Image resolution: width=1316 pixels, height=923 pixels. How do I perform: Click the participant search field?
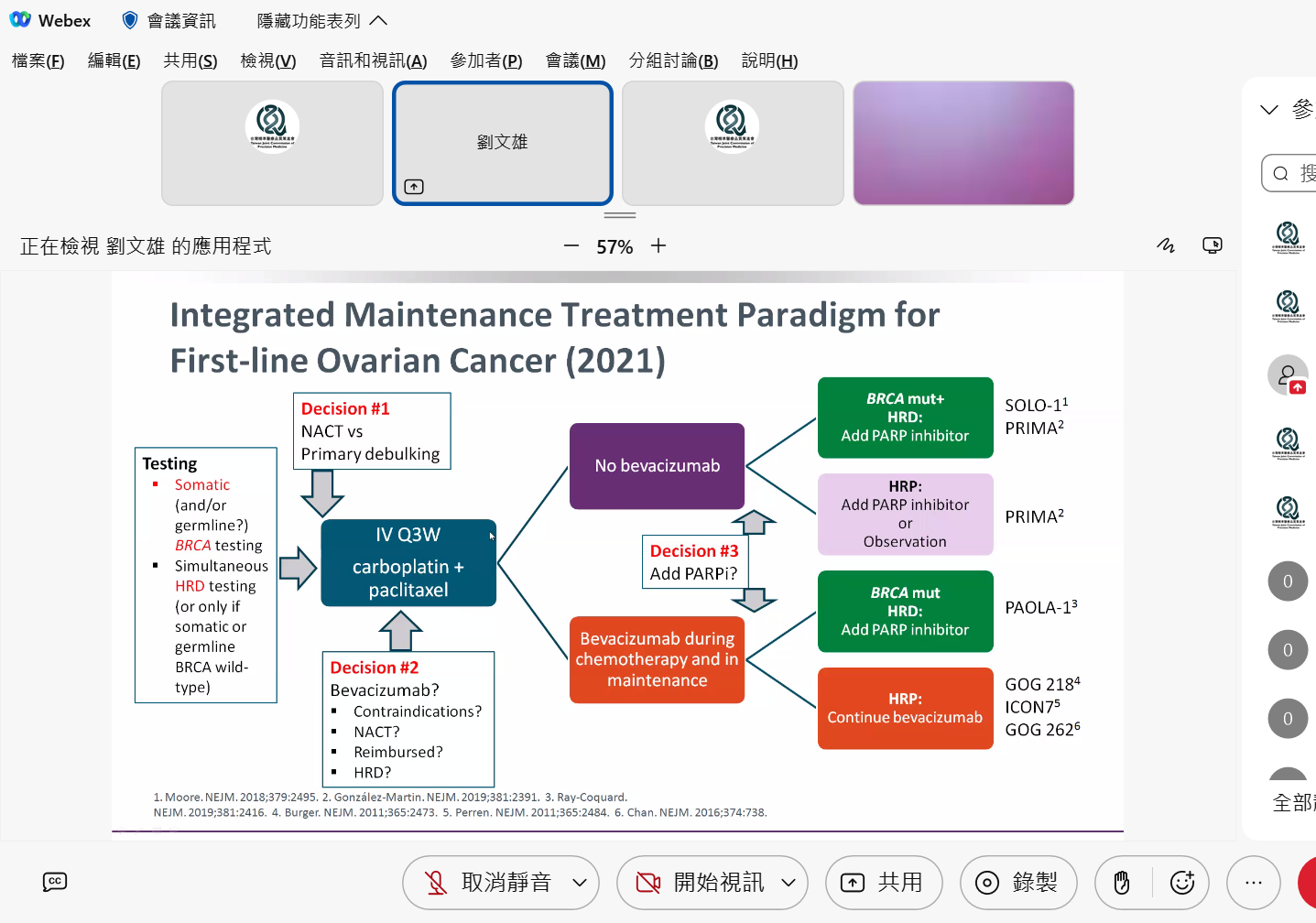coord(1289,173)
